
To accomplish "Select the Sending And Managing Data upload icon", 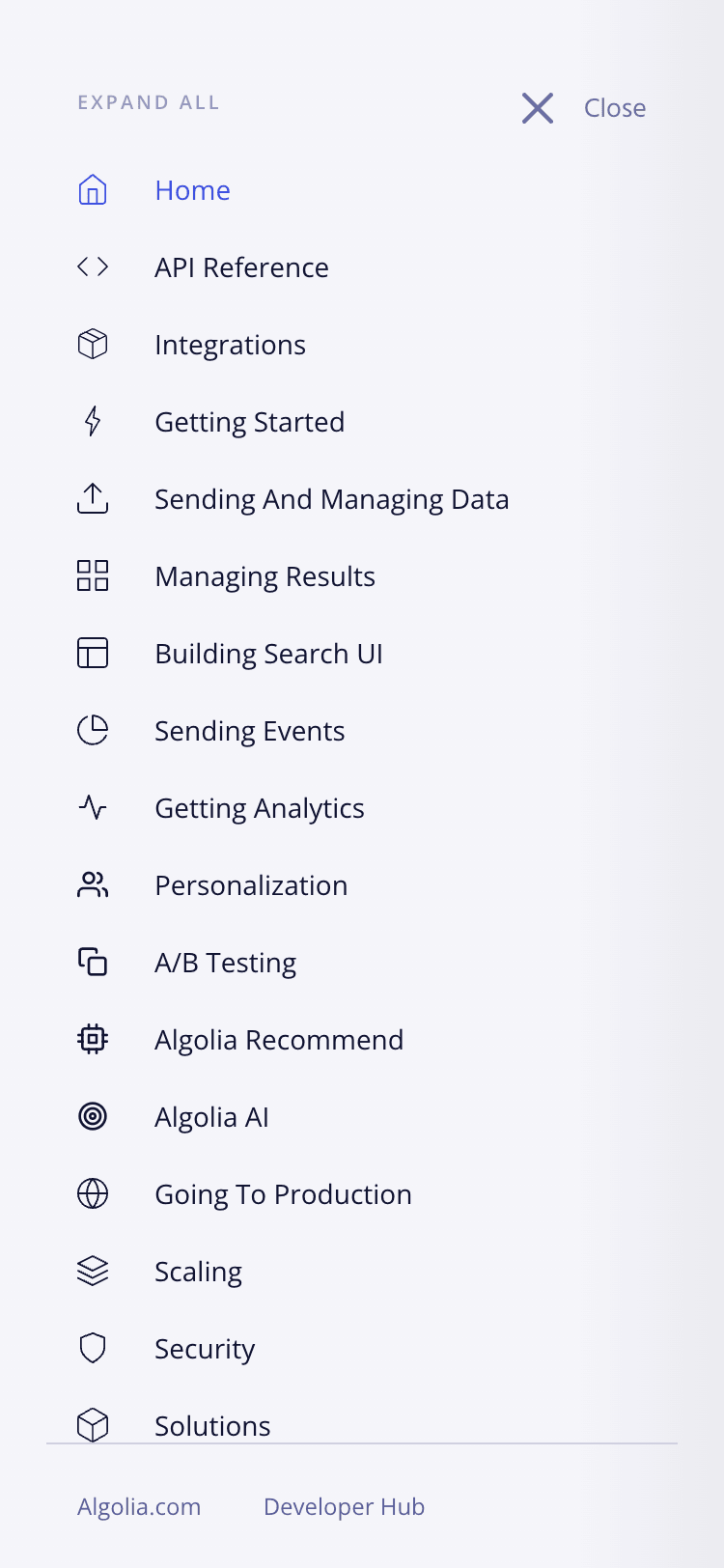I will point(92,499).
